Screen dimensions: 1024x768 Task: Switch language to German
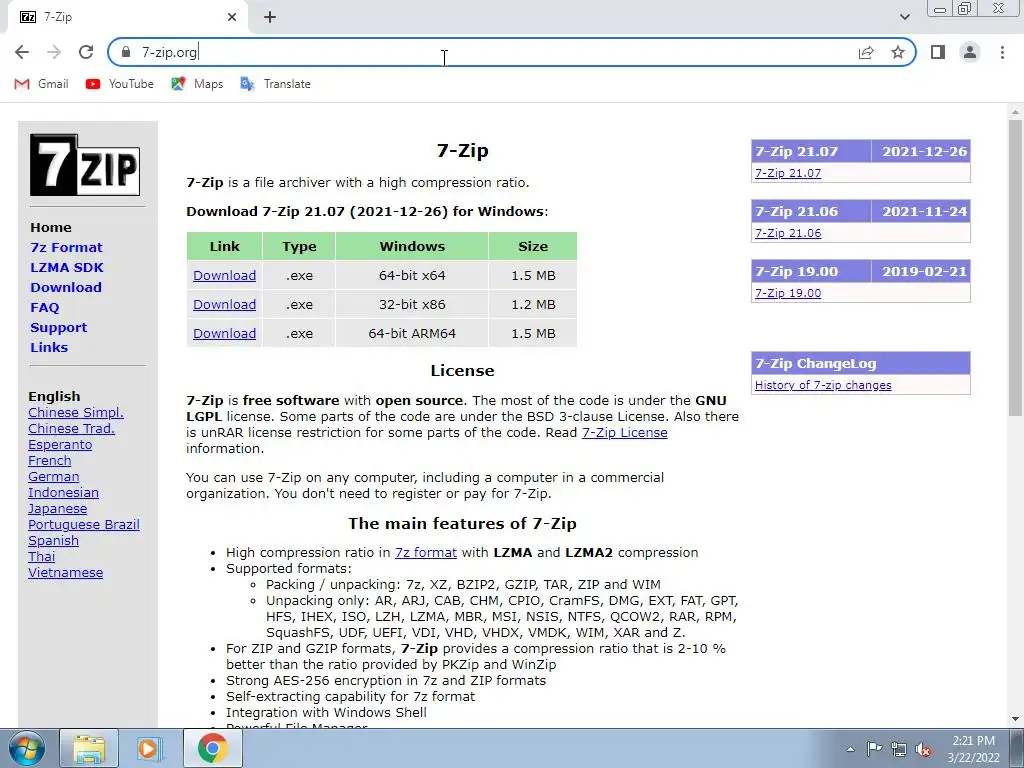coord(54,477)
